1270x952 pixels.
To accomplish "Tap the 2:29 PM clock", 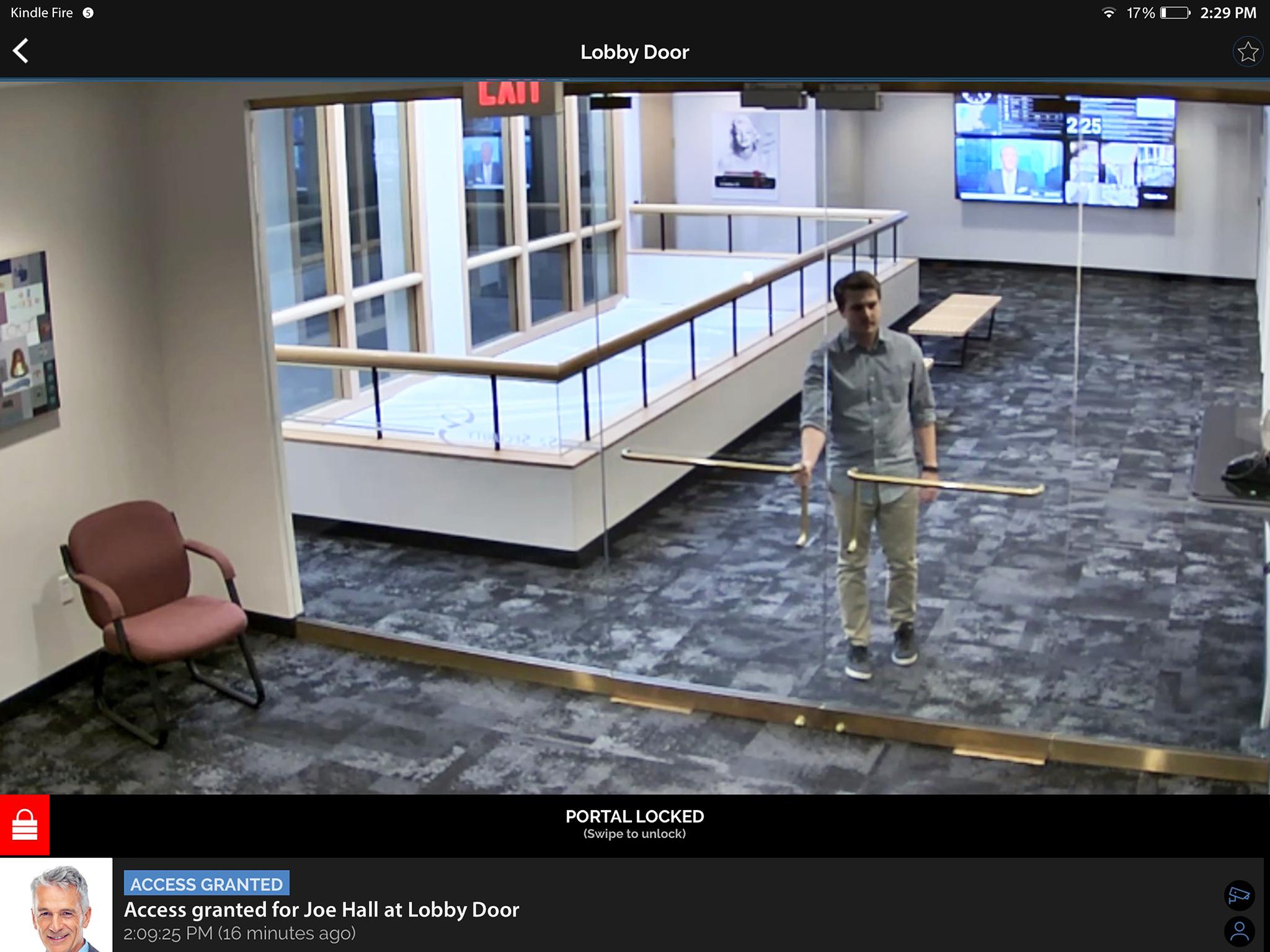I will 1228,13.
